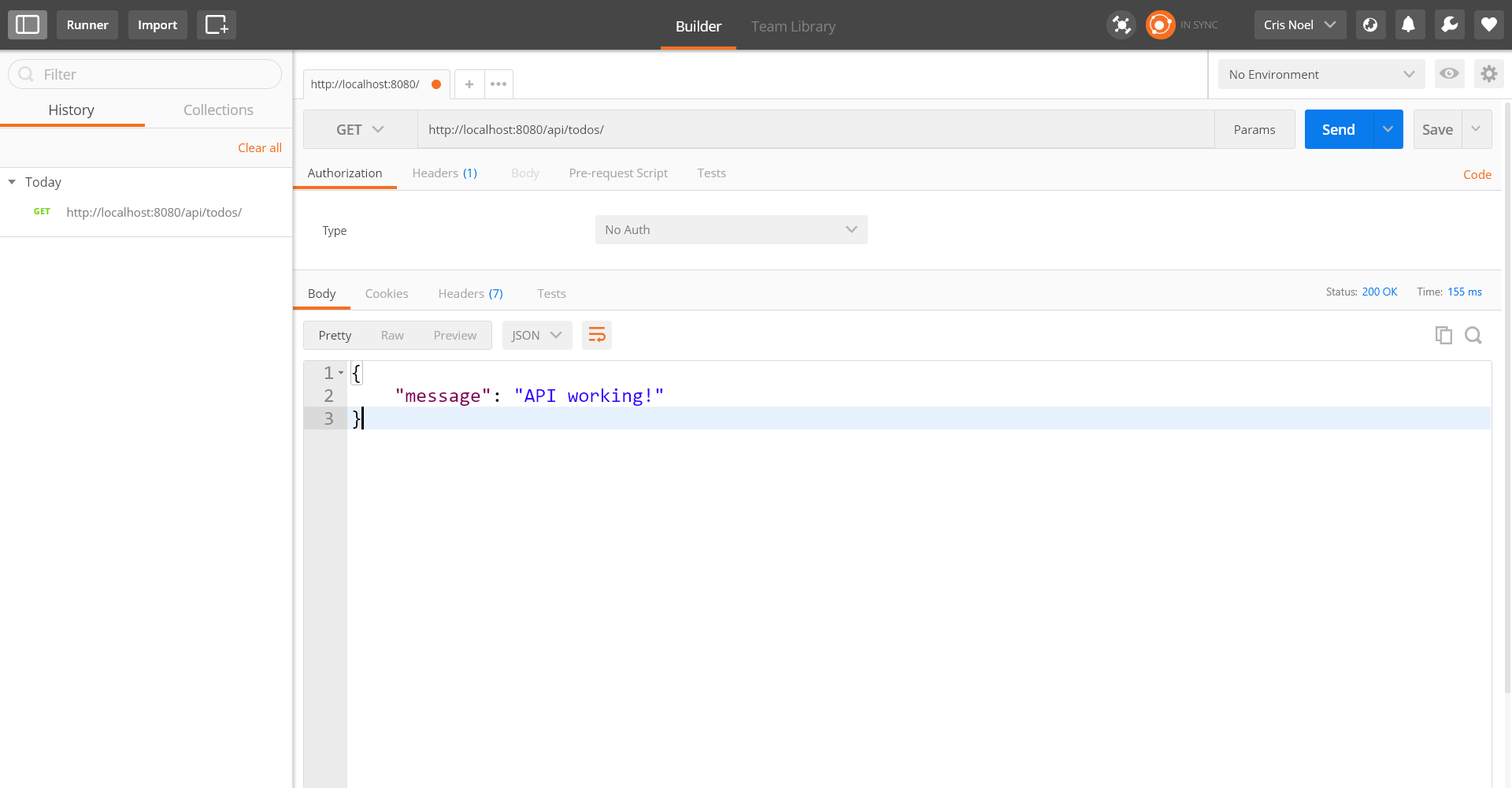Collapse the Today history group
Screen dimensions: 1512x788
tap(12, 182)
